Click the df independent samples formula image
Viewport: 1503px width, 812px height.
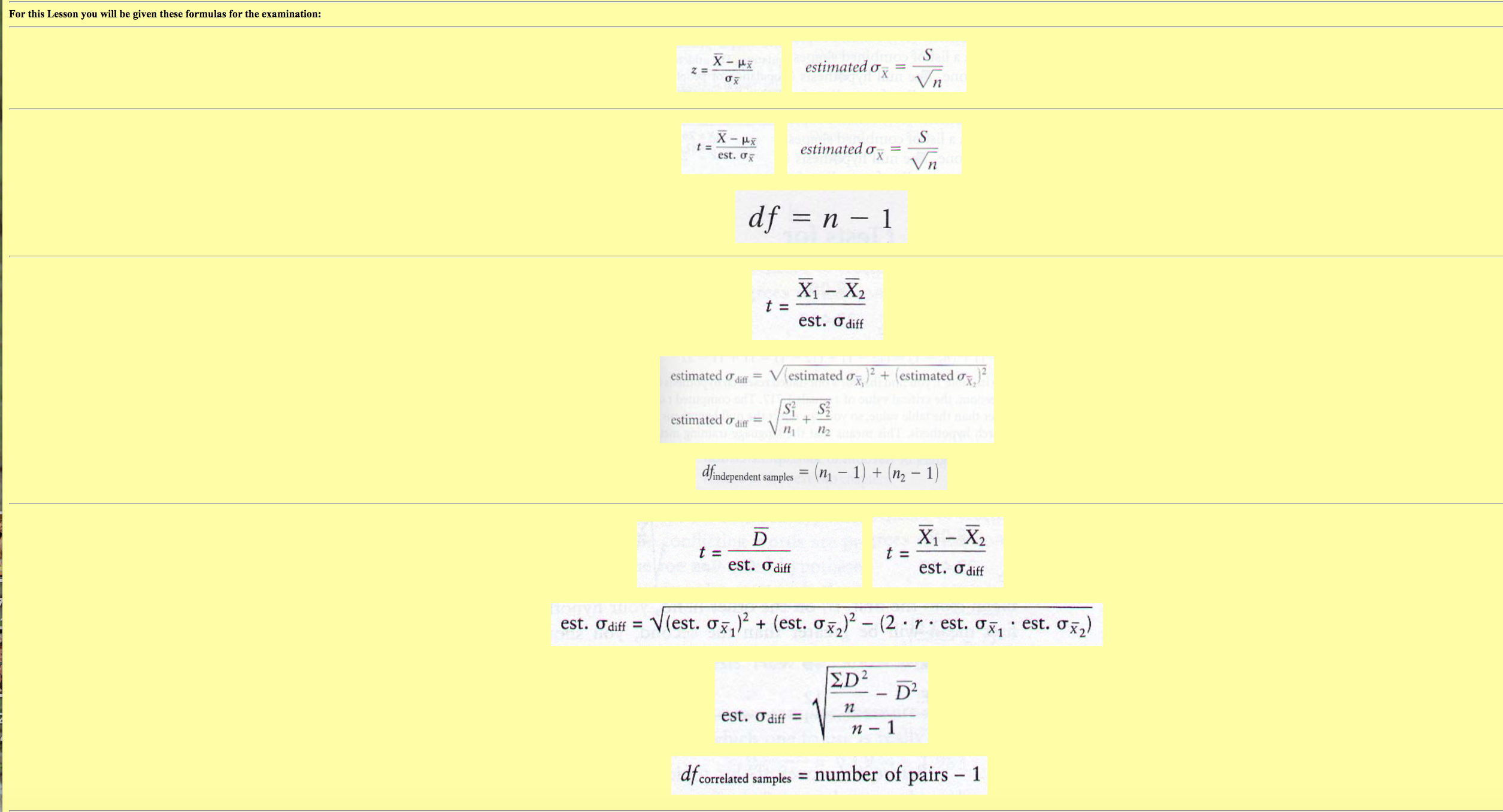[x=822, y=473]
